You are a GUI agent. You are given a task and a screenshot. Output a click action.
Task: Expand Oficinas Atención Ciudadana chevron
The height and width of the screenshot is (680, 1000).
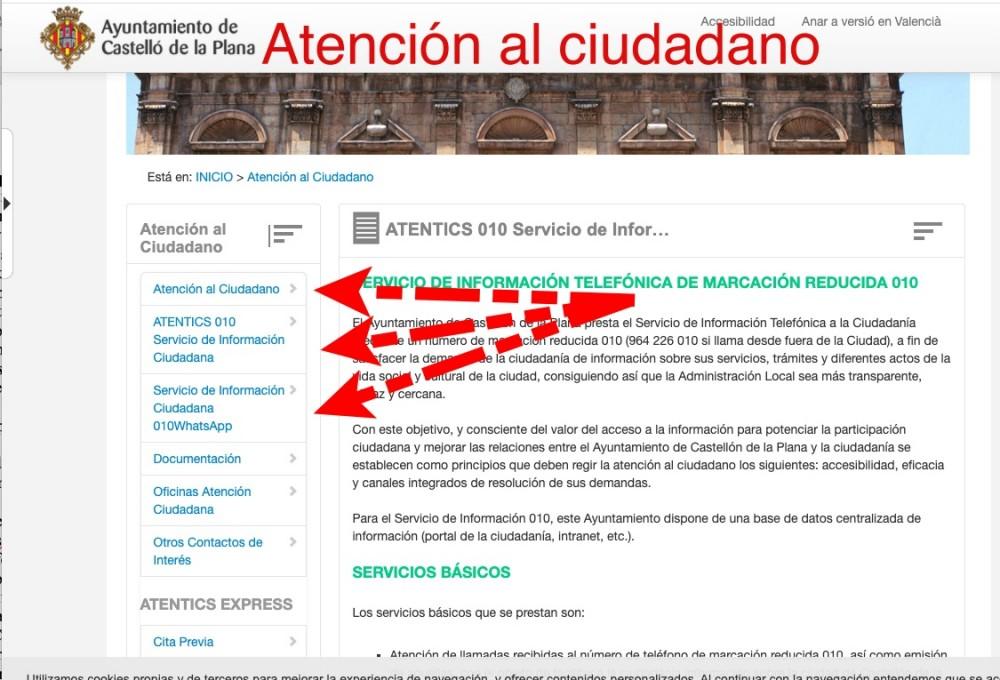click(x=293, y=492)
